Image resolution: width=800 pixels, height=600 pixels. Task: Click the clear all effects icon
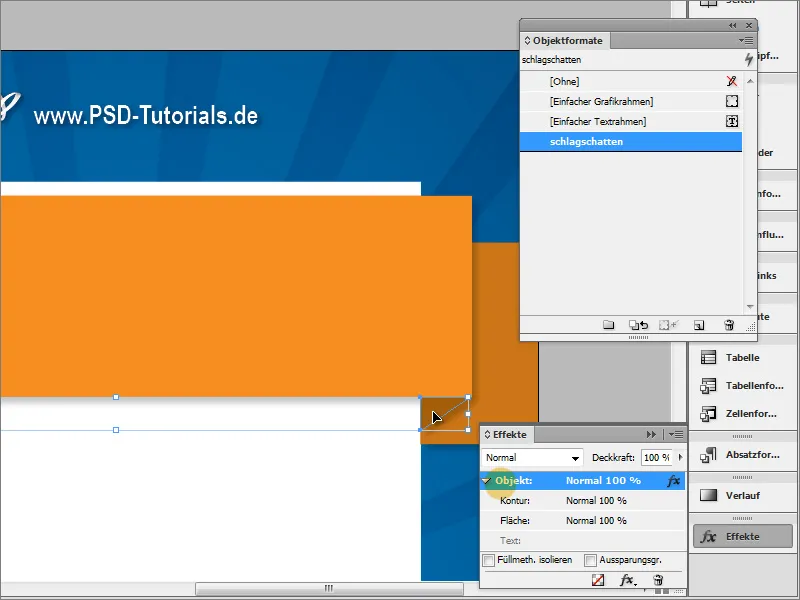598,580
